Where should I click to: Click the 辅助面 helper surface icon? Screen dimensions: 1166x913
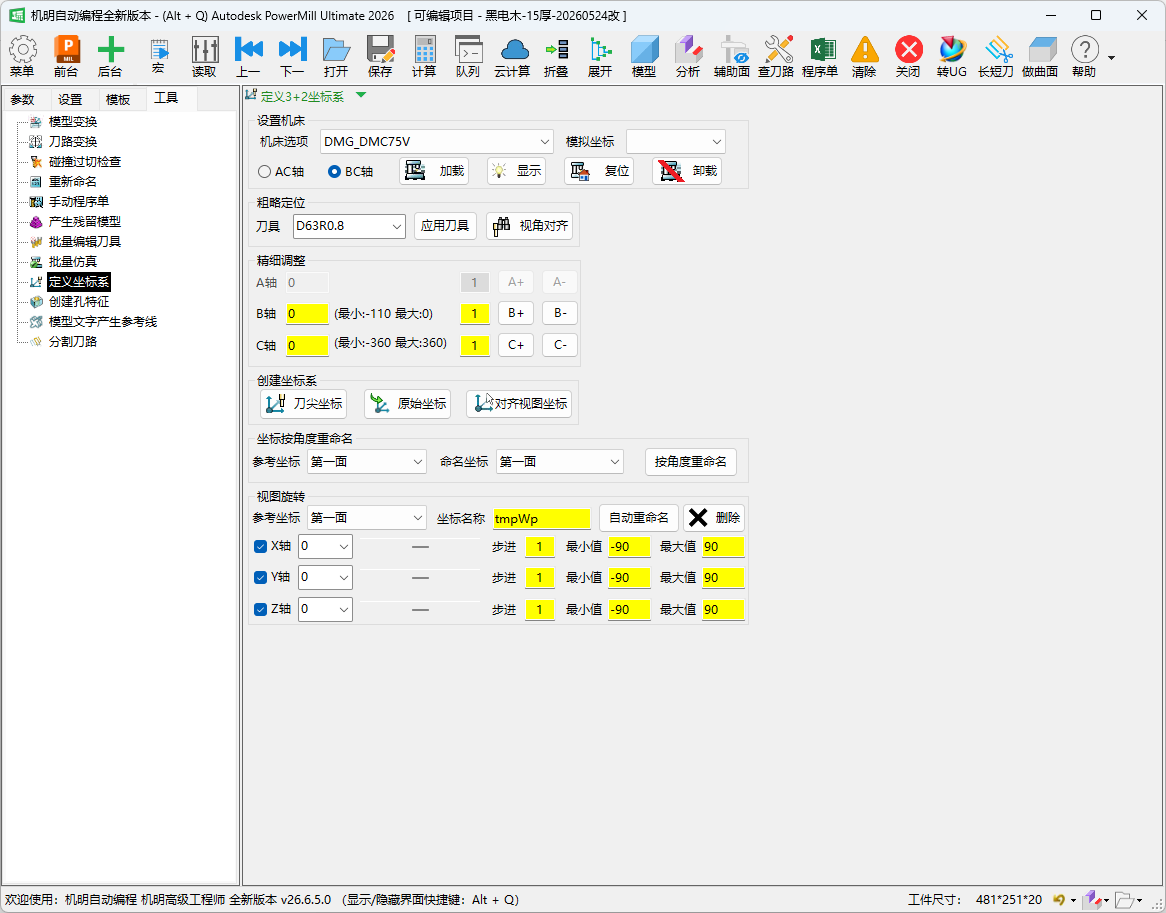pos(732,57)
